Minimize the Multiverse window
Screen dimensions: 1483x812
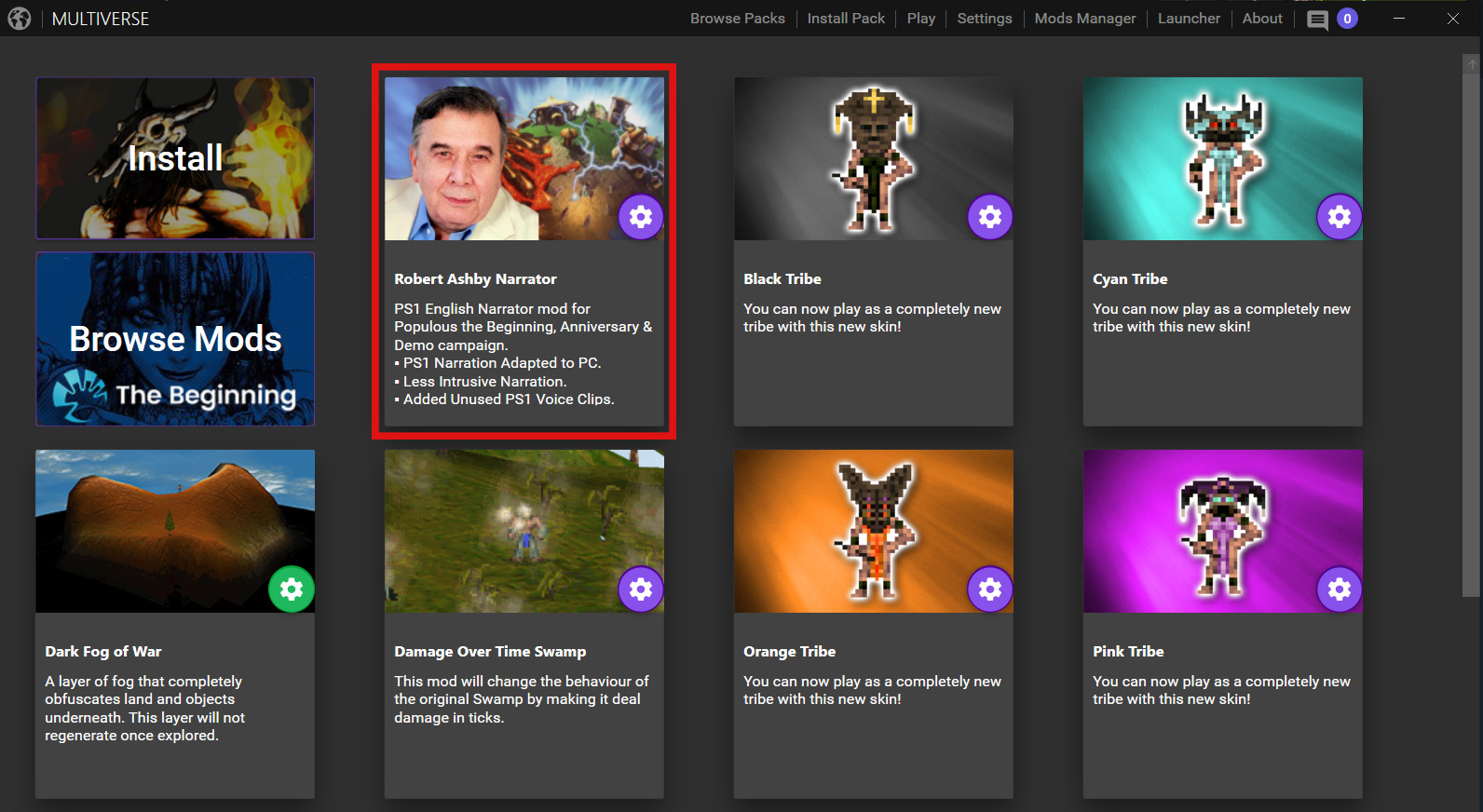pos(1399,19)
